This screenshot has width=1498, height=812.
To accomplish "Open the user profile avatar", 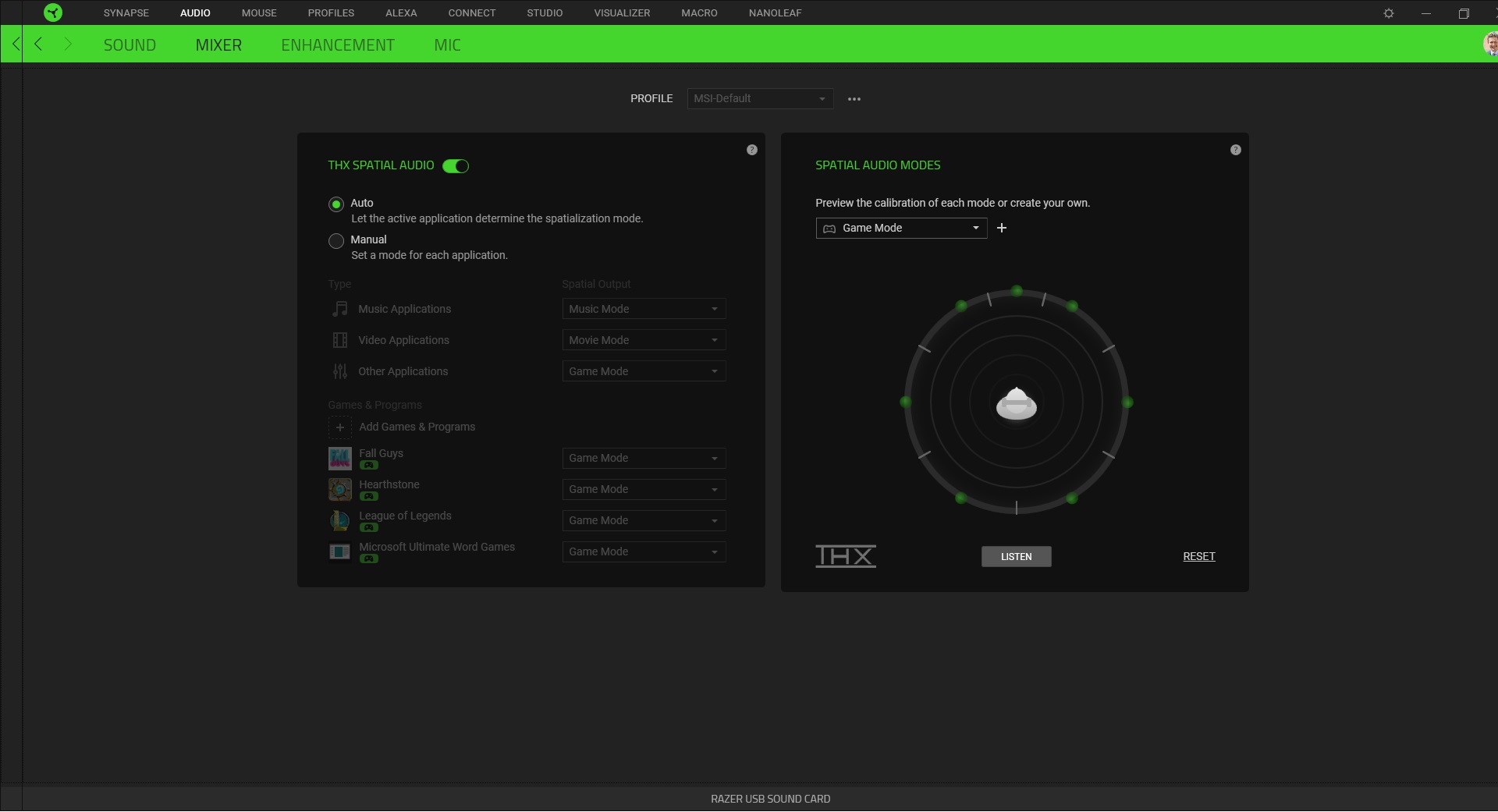I will click(1490, 44).
